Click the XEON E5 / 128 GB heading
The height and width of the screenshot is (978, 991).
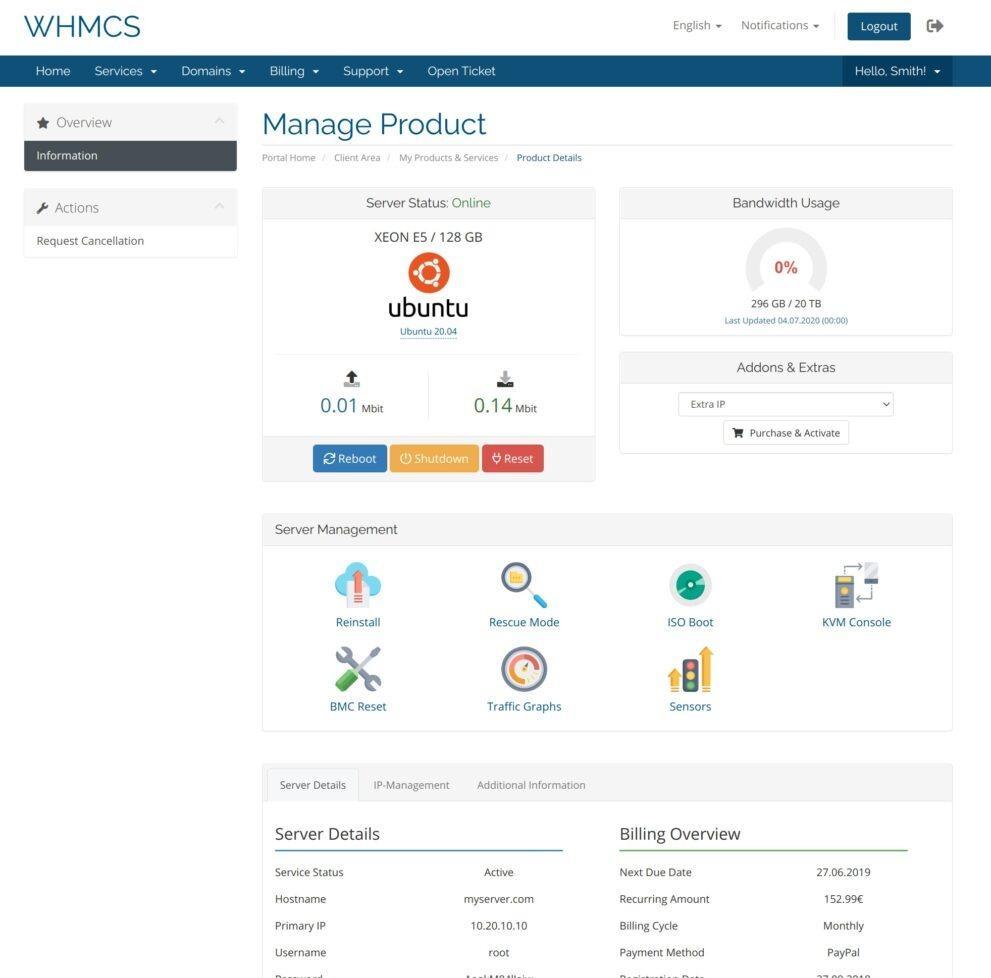(x=429, y=237)
